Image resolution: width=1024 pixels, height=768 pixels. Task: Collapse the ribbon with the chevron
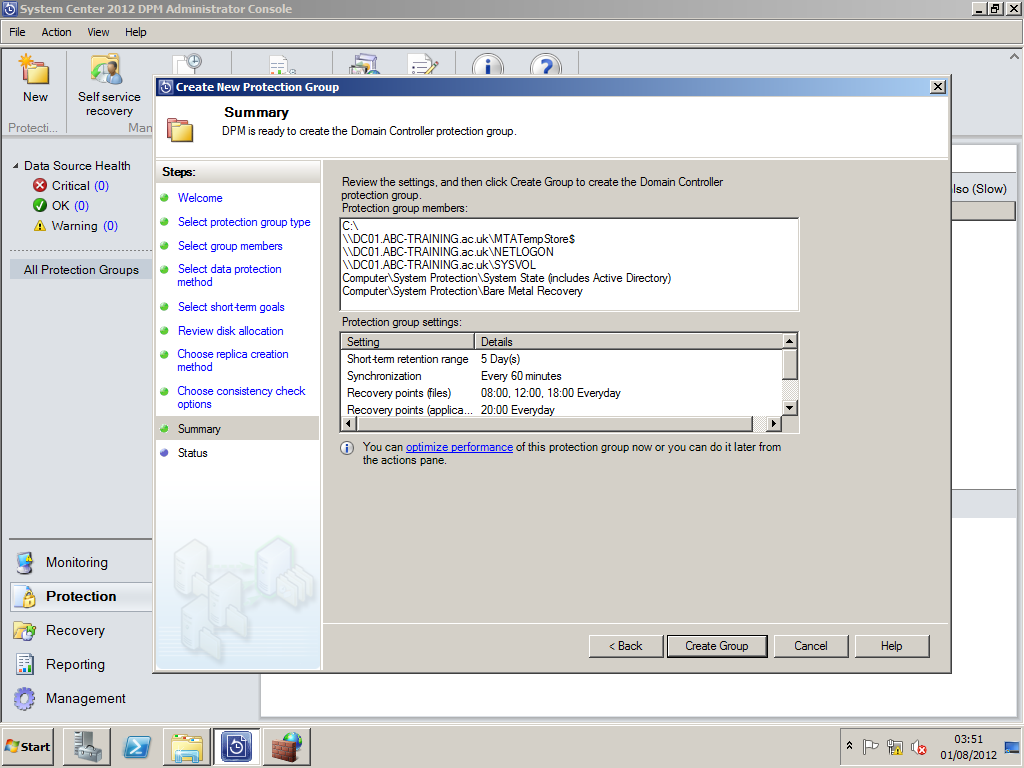click(1014, 57)
